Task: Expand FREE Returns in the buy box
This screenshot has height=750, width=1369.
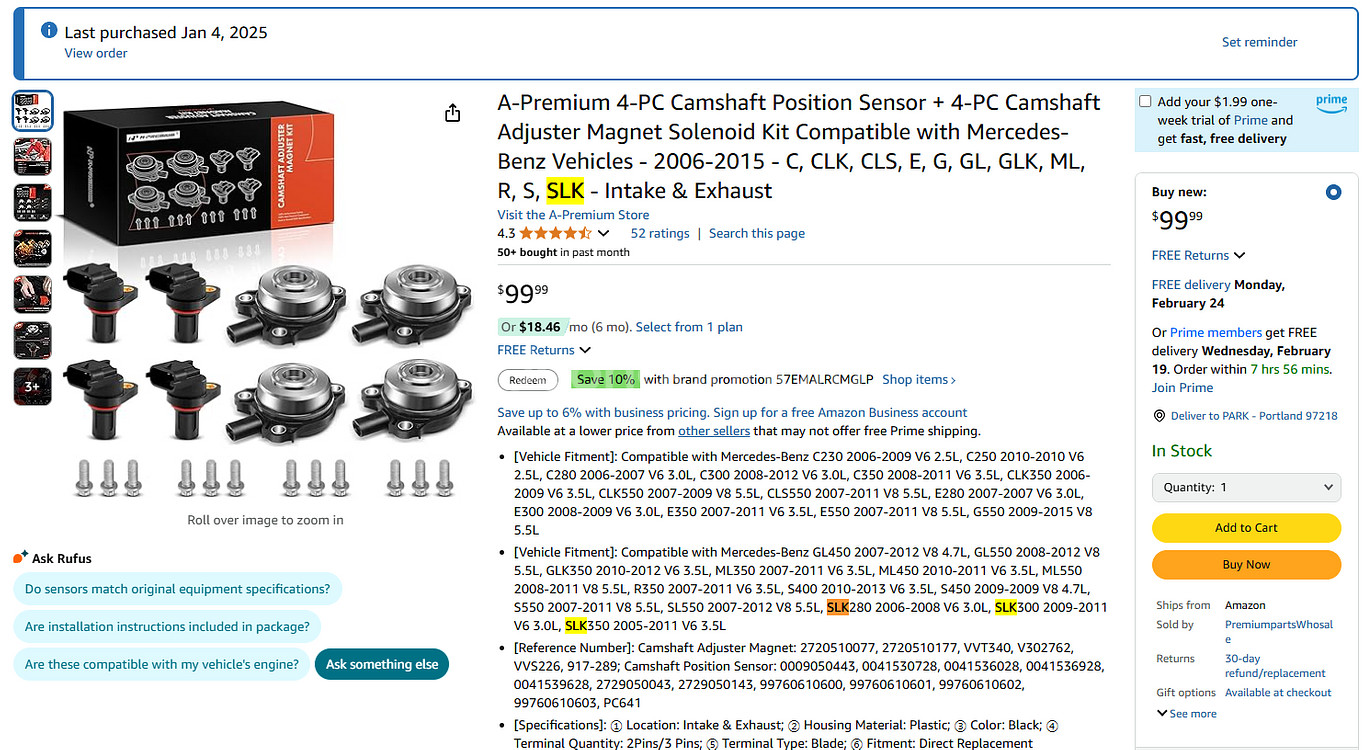Action: click(1198, 255)
